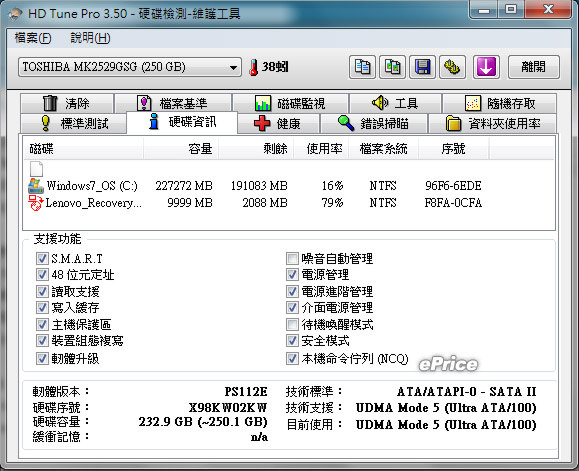579x471 pixels.
Task: Toggle the 電源管理 checkbox
Action: 292,275
